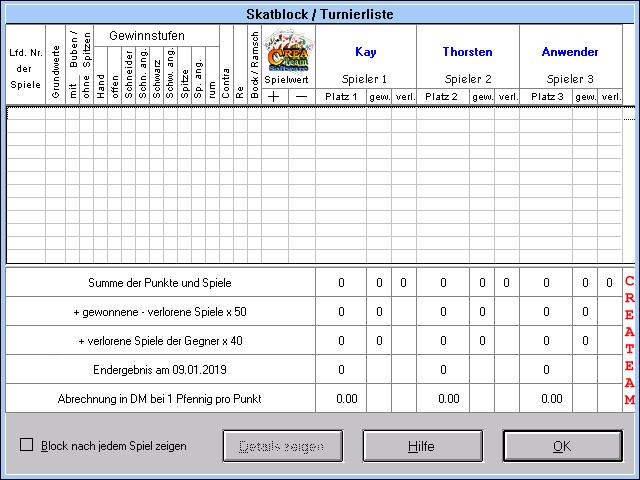This screenshot has width=640, height=480.
Task: Click the 'Spielwert' label under the logo
Action: [x=287, y=80]
